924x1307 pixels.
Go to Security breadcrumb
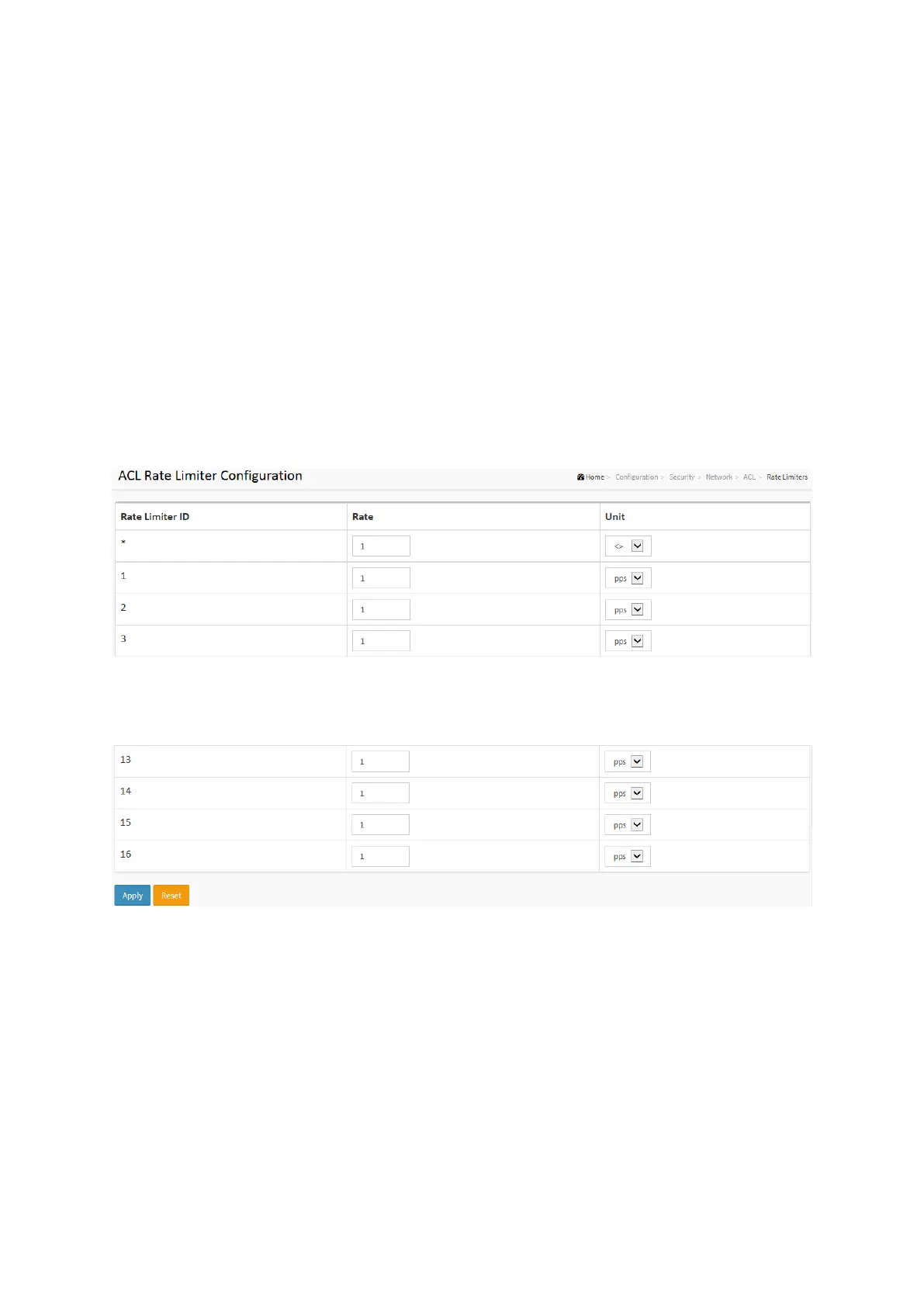click(682, 477)
